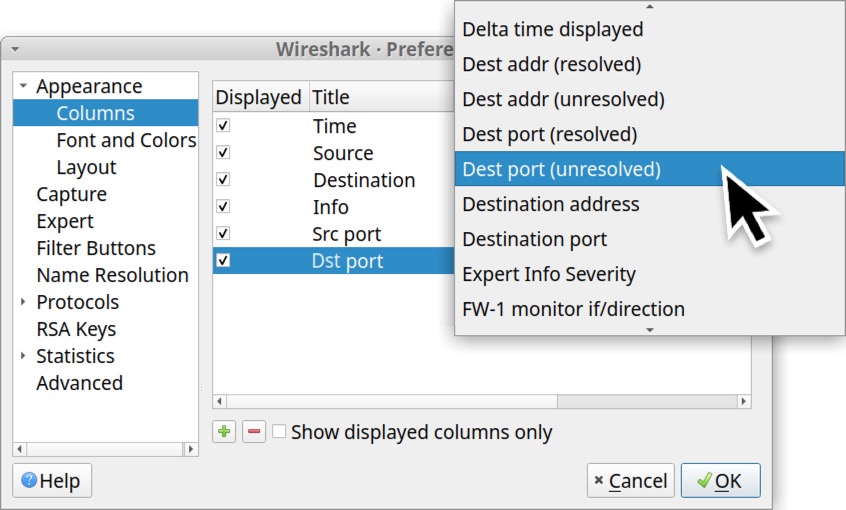Cancel the Preferences dialog
This screenshot has height=510, width=846.
click(x=631, y=480)
